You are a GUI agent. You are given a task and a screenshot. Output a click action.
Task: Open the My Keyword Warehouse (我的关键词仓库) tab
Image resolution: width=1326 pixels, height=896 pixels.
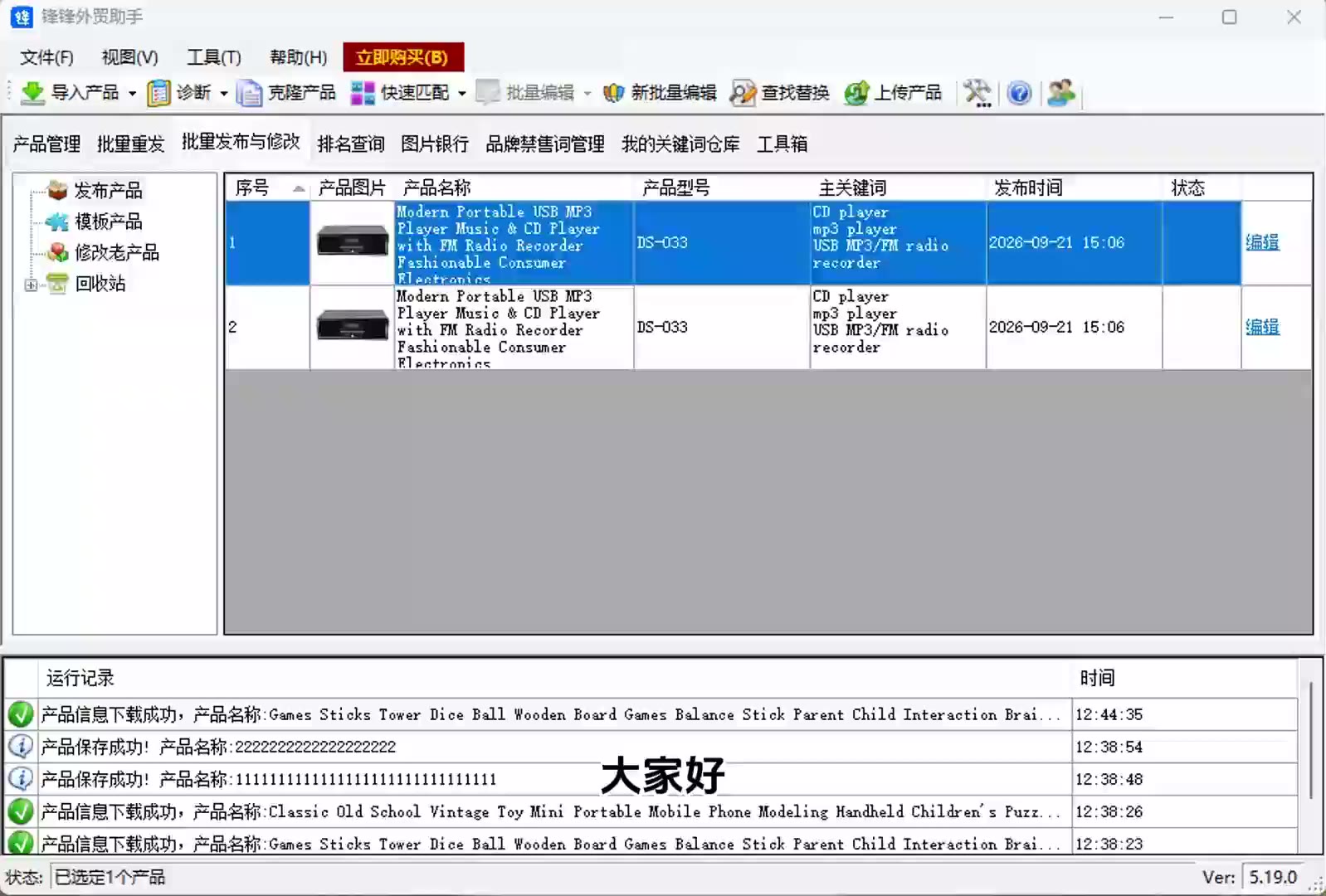[x=680, y=144]
